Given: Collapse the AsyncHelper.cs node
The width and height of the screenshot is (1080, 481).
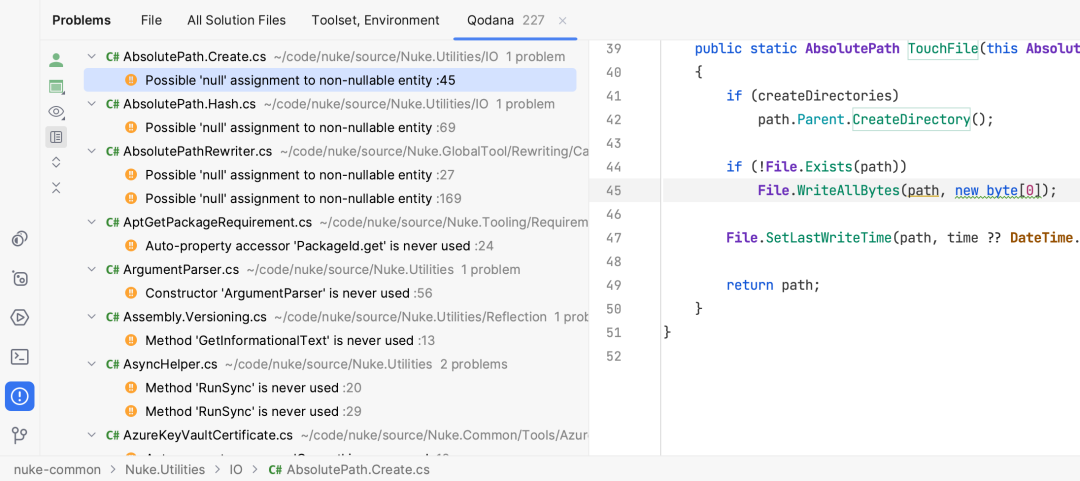Looking at the screenshot, I should pyautogui.click(x=92, y=364).
